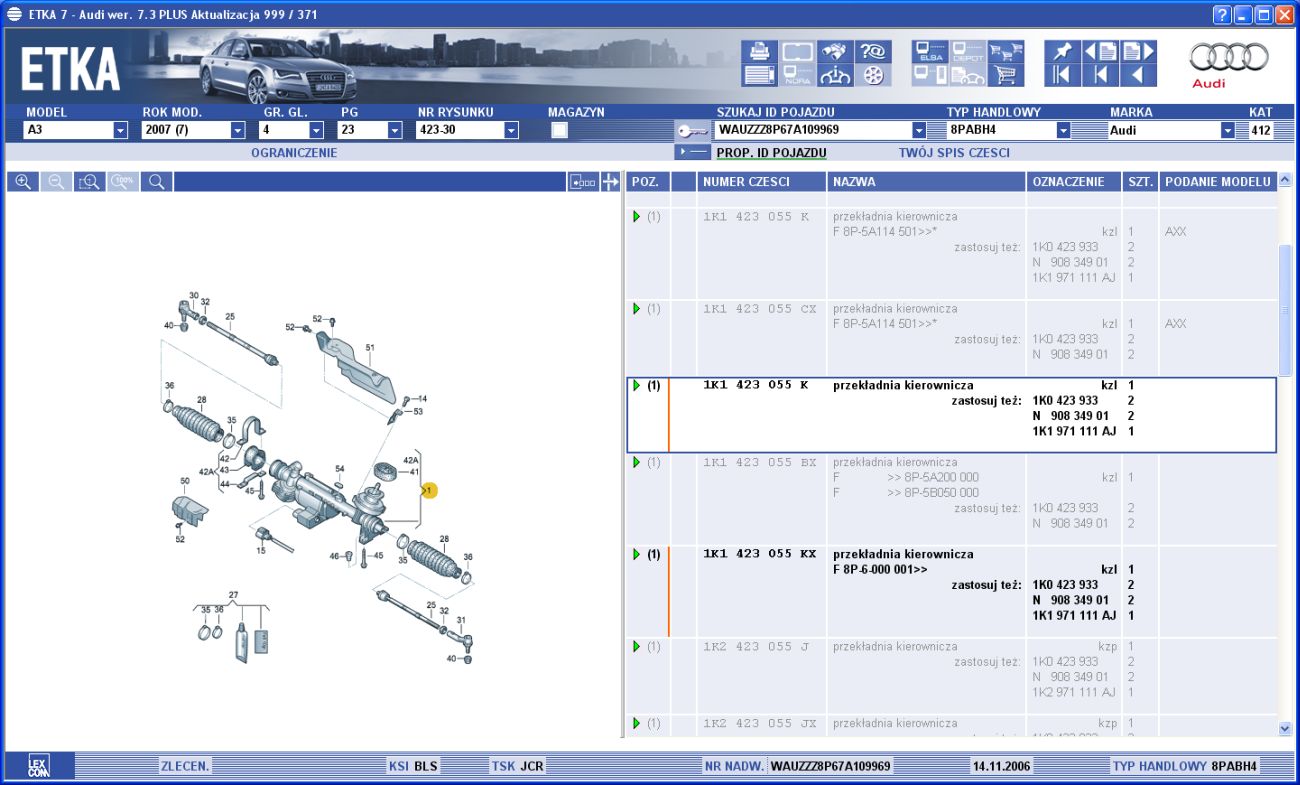Select part number 1K2 423 055 J
Screen dimensions: 1300x785
click(755, 647)
